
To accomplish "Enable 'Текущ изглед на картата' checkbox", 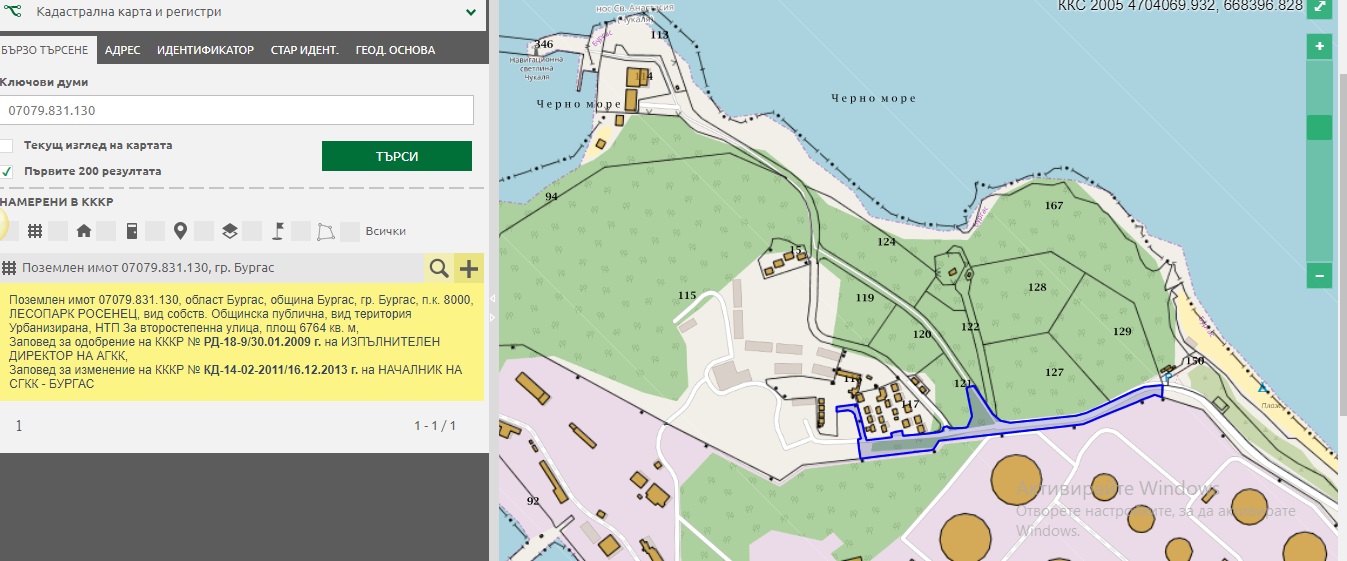I will (x=6, y=146).
